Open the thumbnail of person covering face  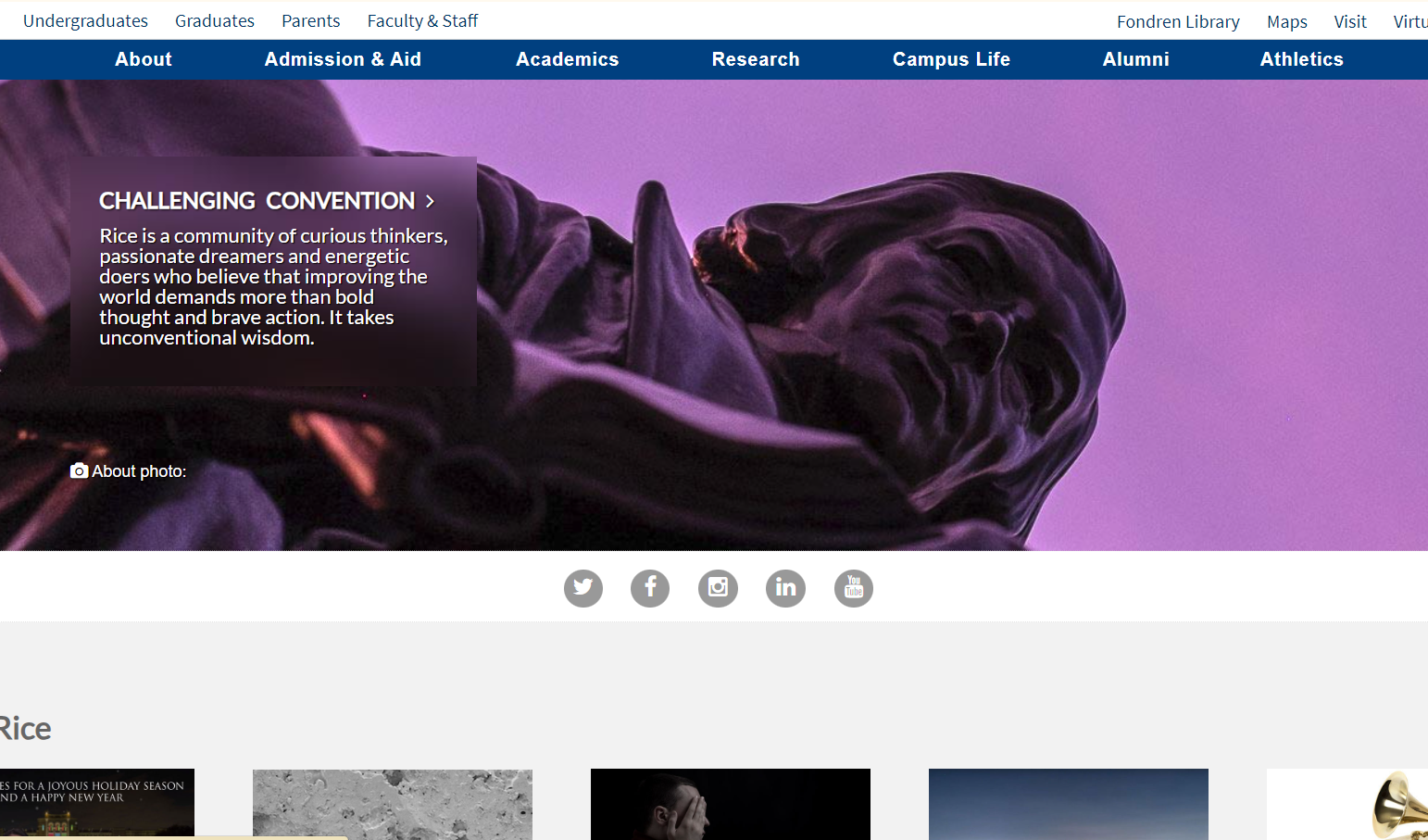click(x=731, y=804)
